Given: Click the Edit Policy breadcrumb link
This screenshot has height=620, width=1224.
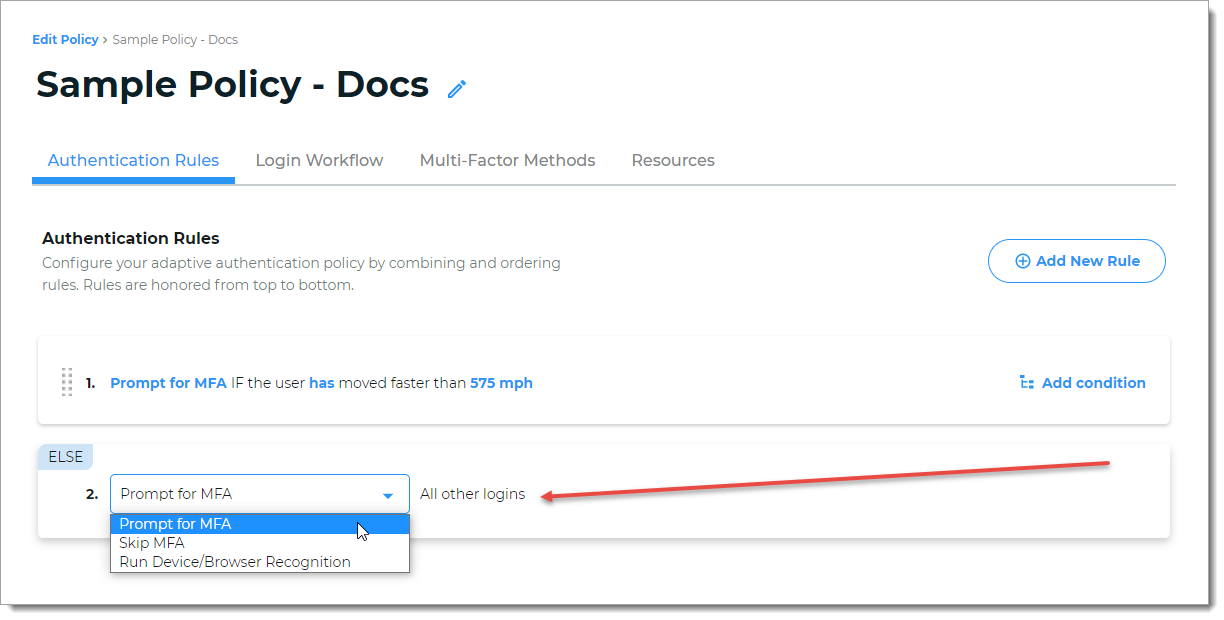Looking at the screenshot, I should click(x=65, y=40).
